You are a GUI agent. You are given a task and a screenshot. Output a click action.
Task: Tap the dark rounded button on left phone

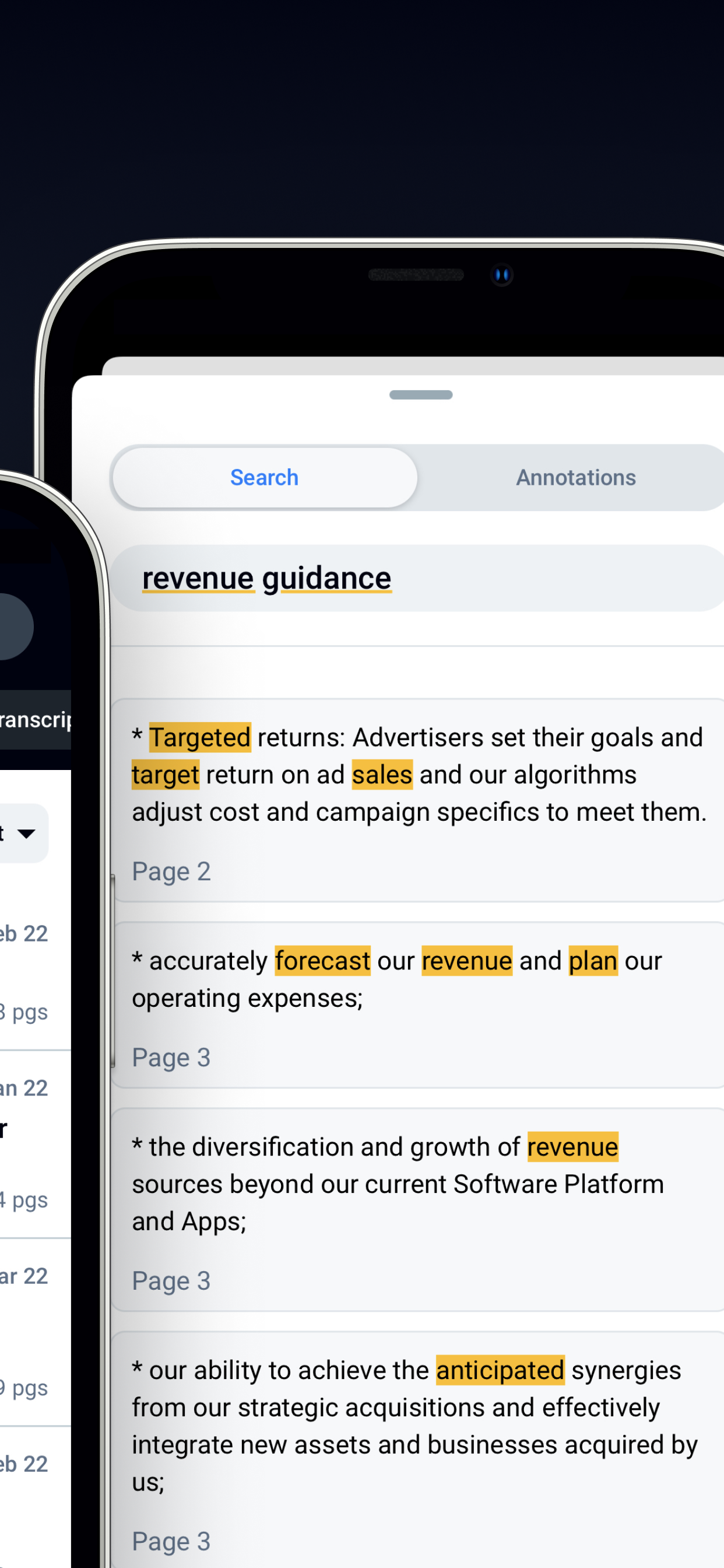click(x=16, y=626)
